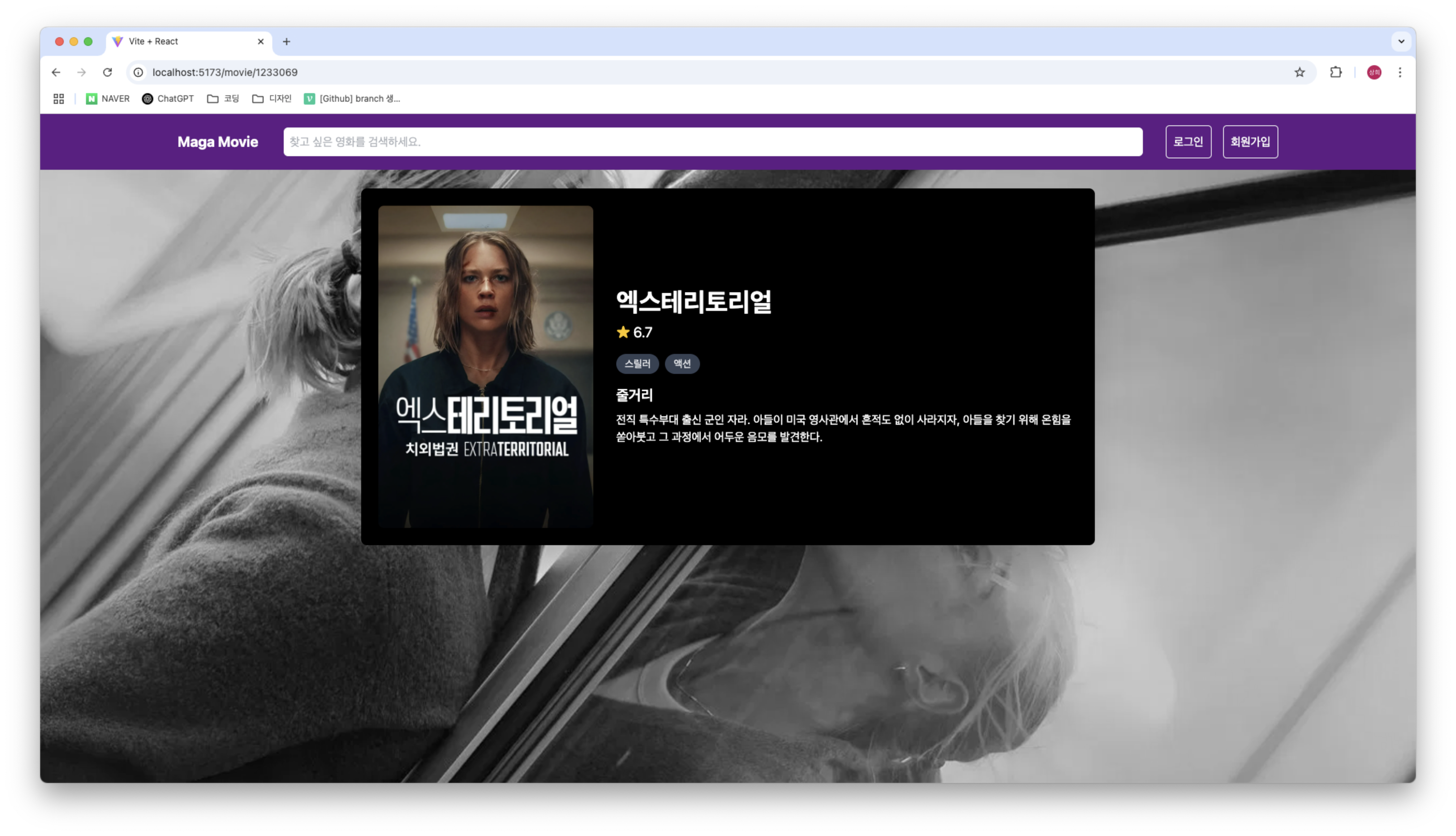Open a new browser tab
The height and width of the screenshot is (836, 1456).
click(287, 41)
